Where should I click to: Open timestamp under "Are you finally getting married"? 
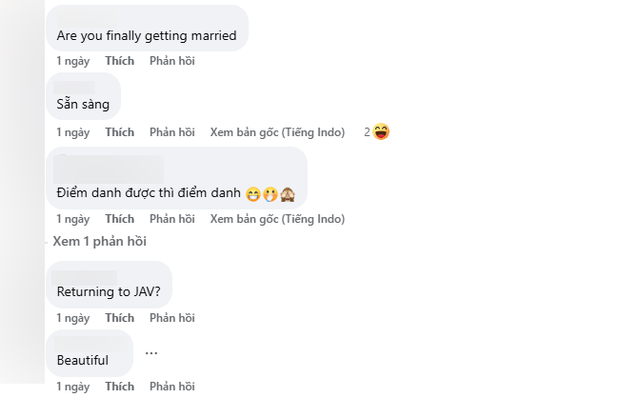(x=73, y=61)
